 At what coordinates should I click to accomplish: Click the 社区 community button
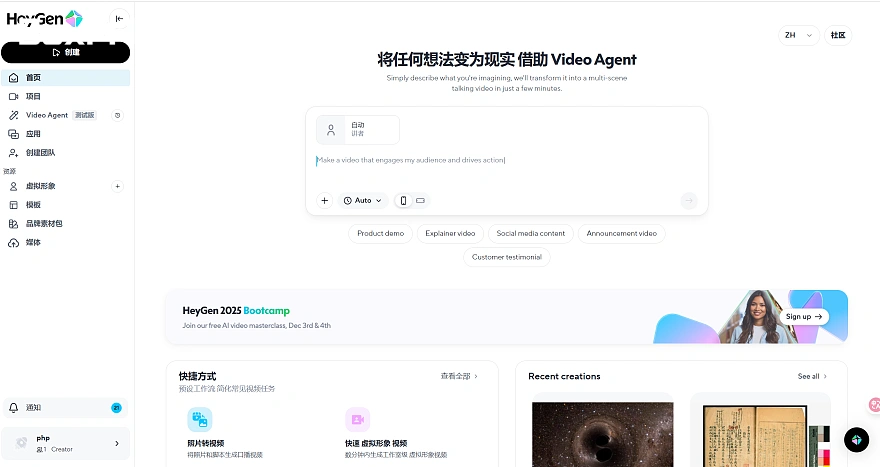(x=838, y=35)
